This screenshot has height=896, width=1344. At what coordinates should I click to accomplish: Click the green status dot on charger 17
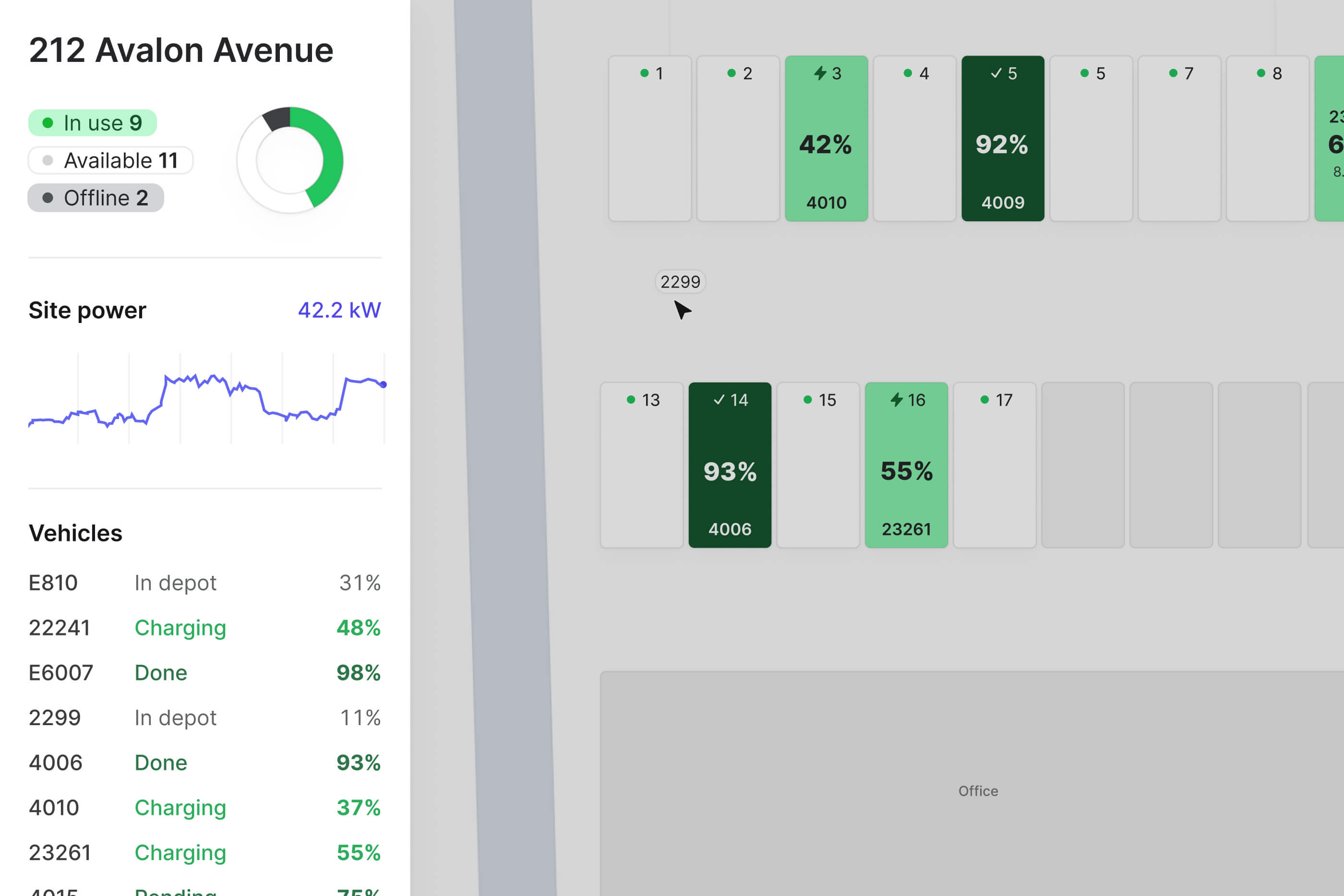tap(984, 400)
